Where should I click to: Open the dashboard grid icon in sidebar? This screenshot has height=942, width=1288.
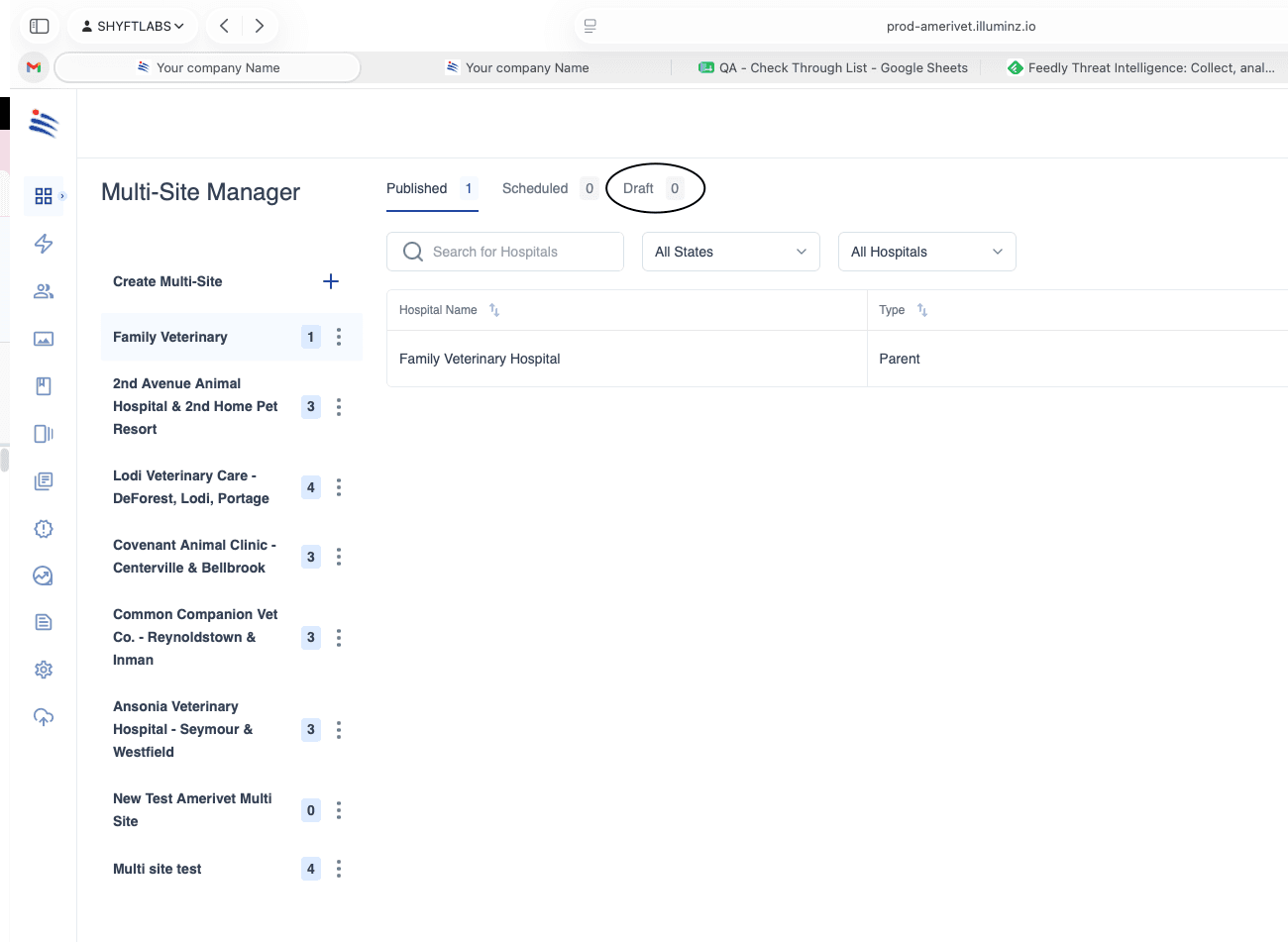pos(44,196)
